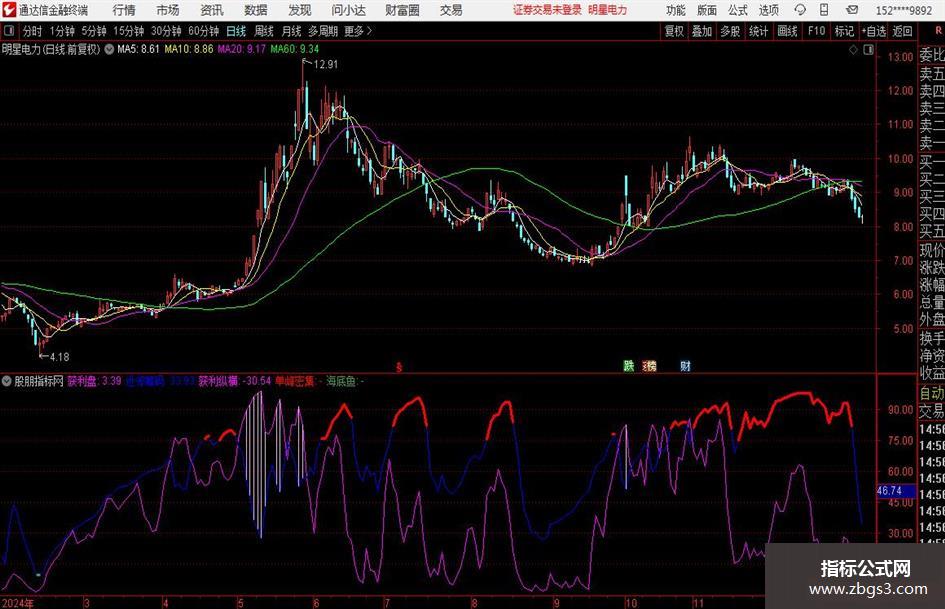The image size is (945, 609).
Task: Switch to the 15分钟 period tab
Action: (128, 31)
